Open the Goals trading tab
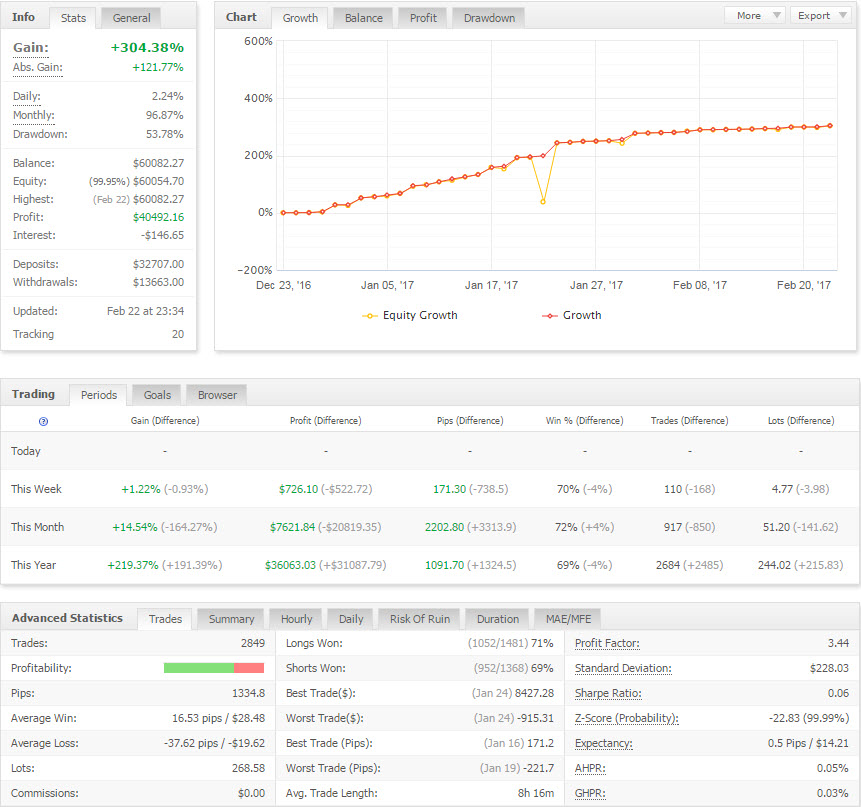The width and height of the screenshot is (861, 807). [157, 395]
